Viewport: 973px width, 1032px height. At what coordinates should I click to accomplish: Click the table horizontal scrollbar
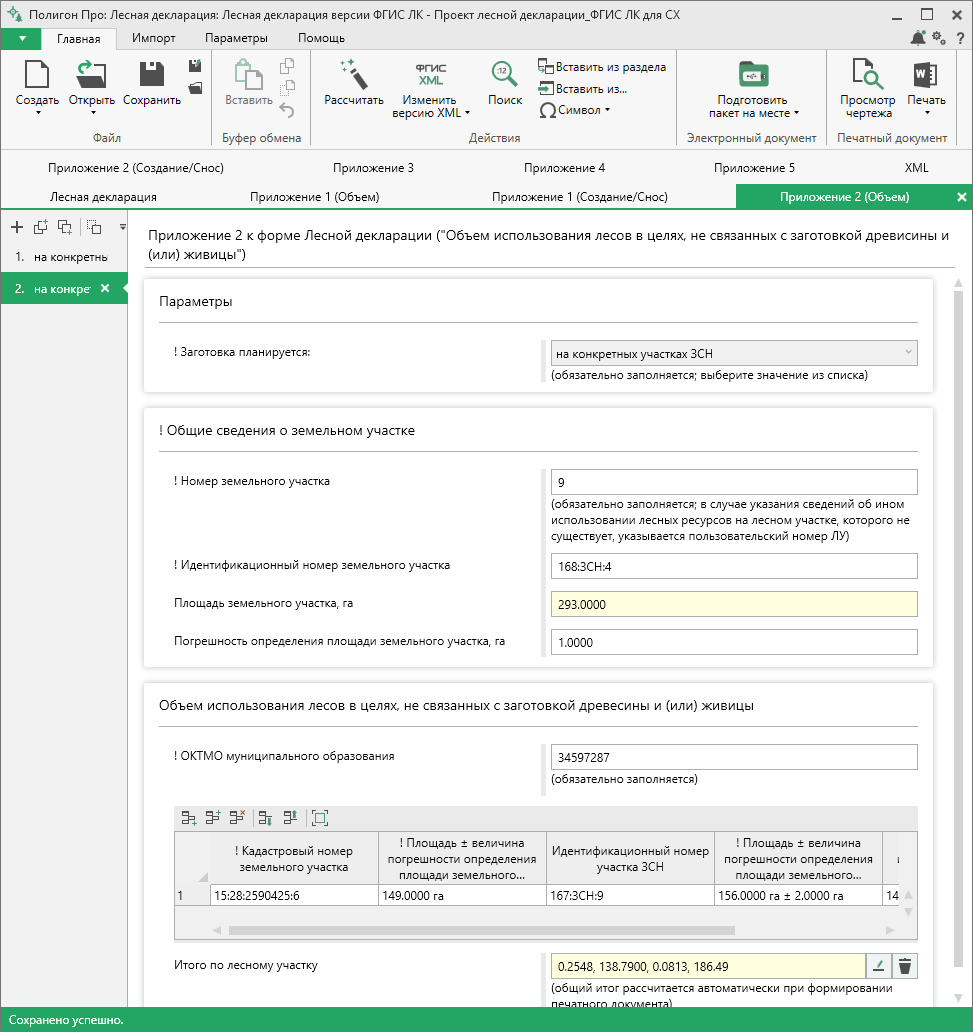click(x=482, y=931)
